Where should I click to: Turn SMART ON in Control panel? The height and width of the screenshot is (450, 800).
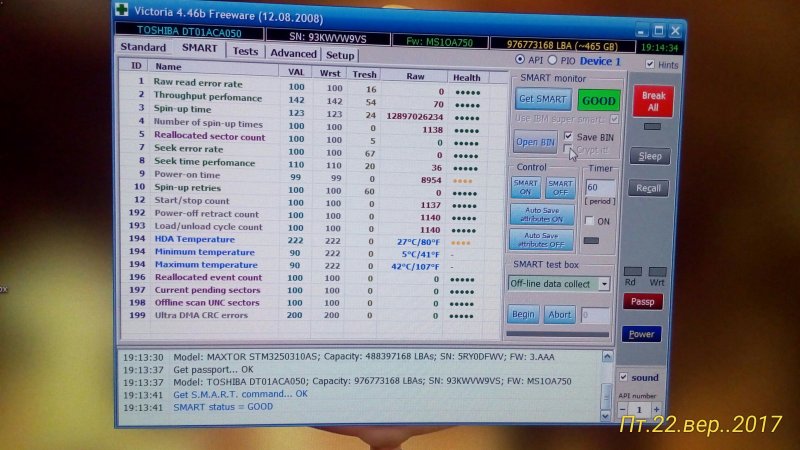click(526, 188)
